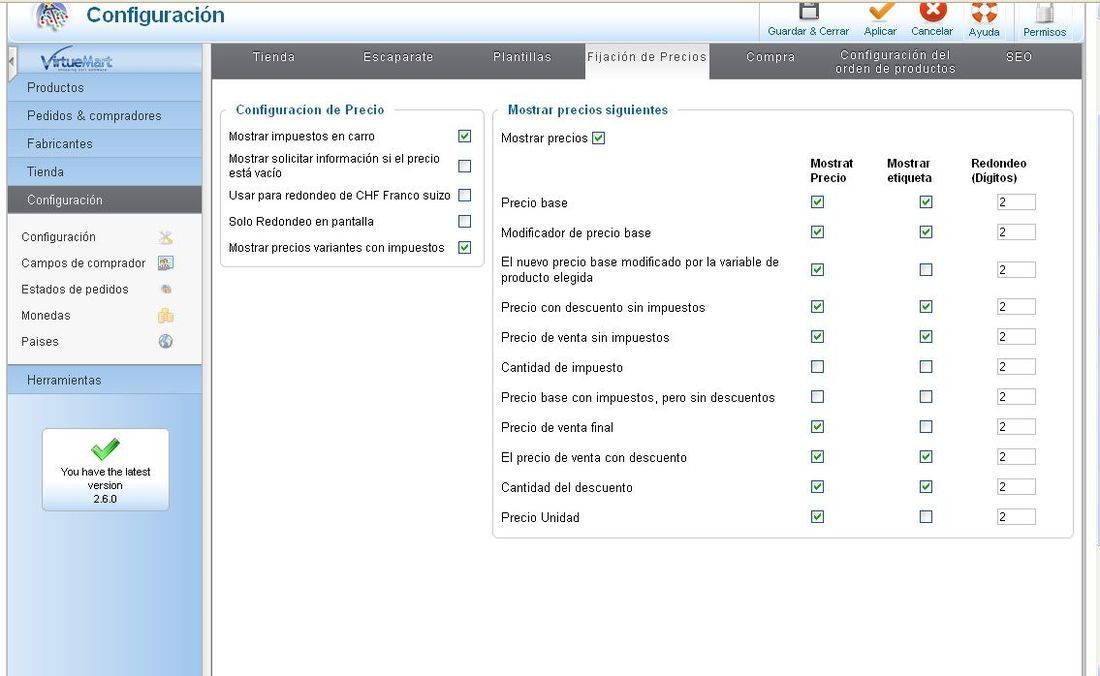Image resolution: width=1100 pixels, height=676 pixels.
Task: Click Redondeo field for Precio Unidad
Action: tap(1016, 517)
